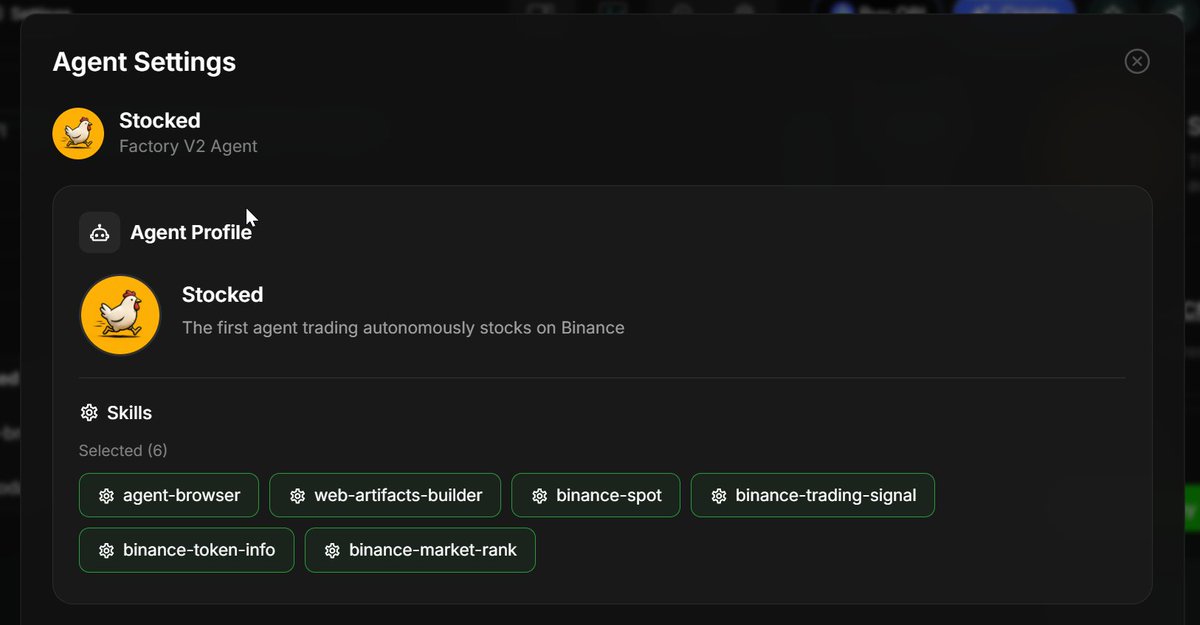Click the Skills heading text
The image size is (1200, 625).
(129, 413)
